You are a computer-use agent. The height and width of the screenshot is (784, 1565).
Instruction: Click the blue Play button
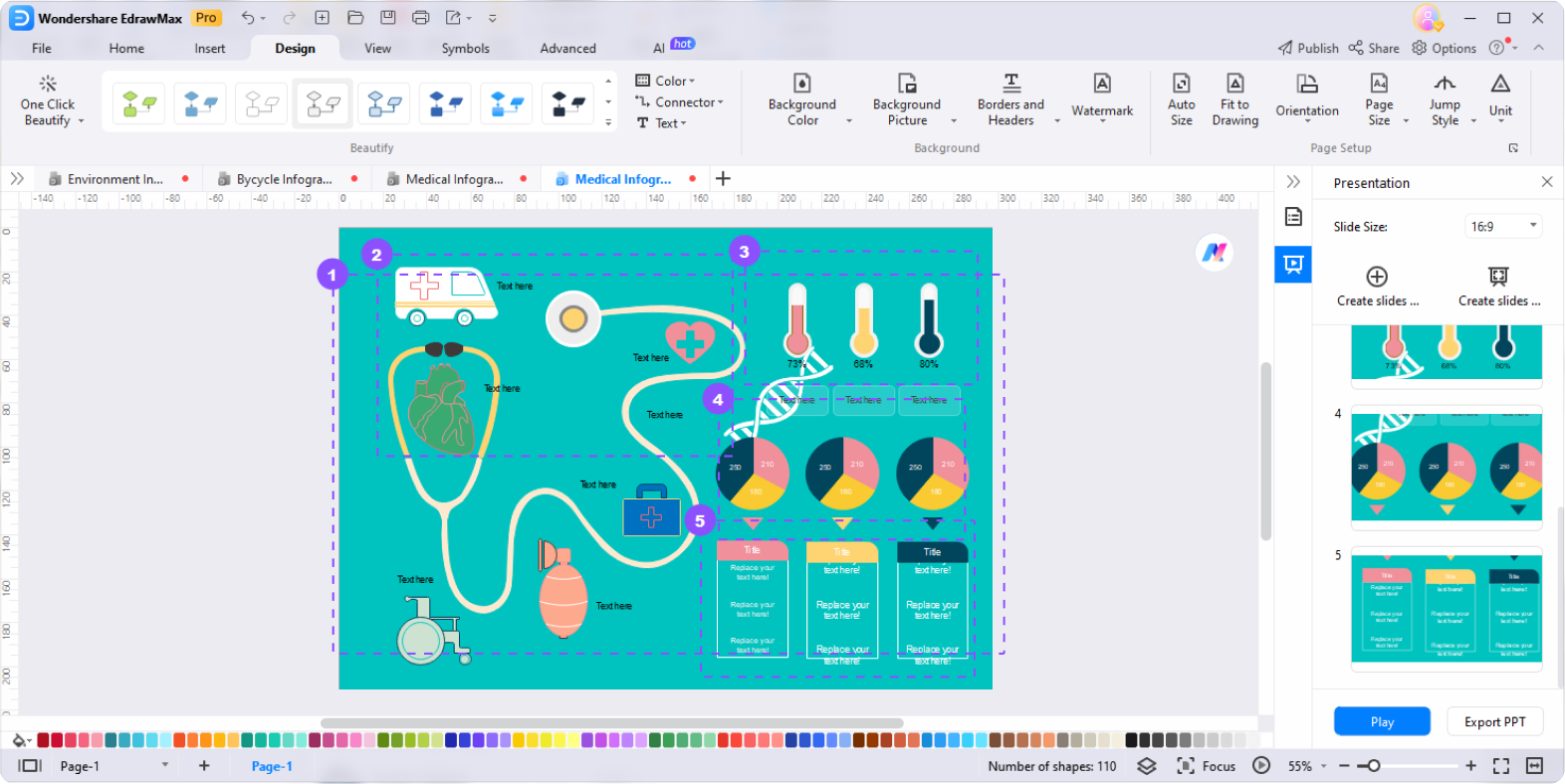coord(1382,721)
